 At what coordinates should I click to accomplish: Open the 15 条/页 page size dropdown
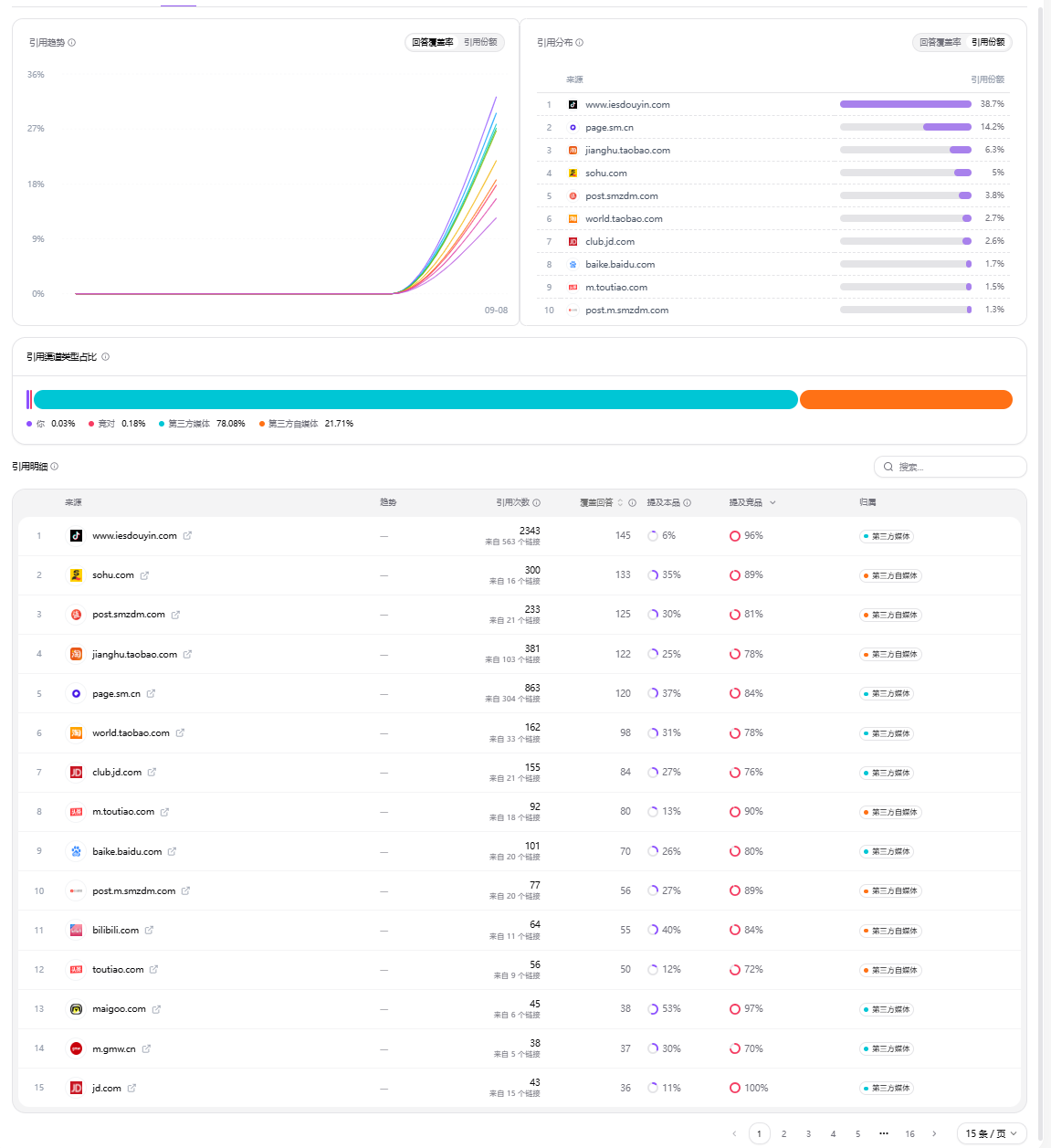tap(992, 1133)
